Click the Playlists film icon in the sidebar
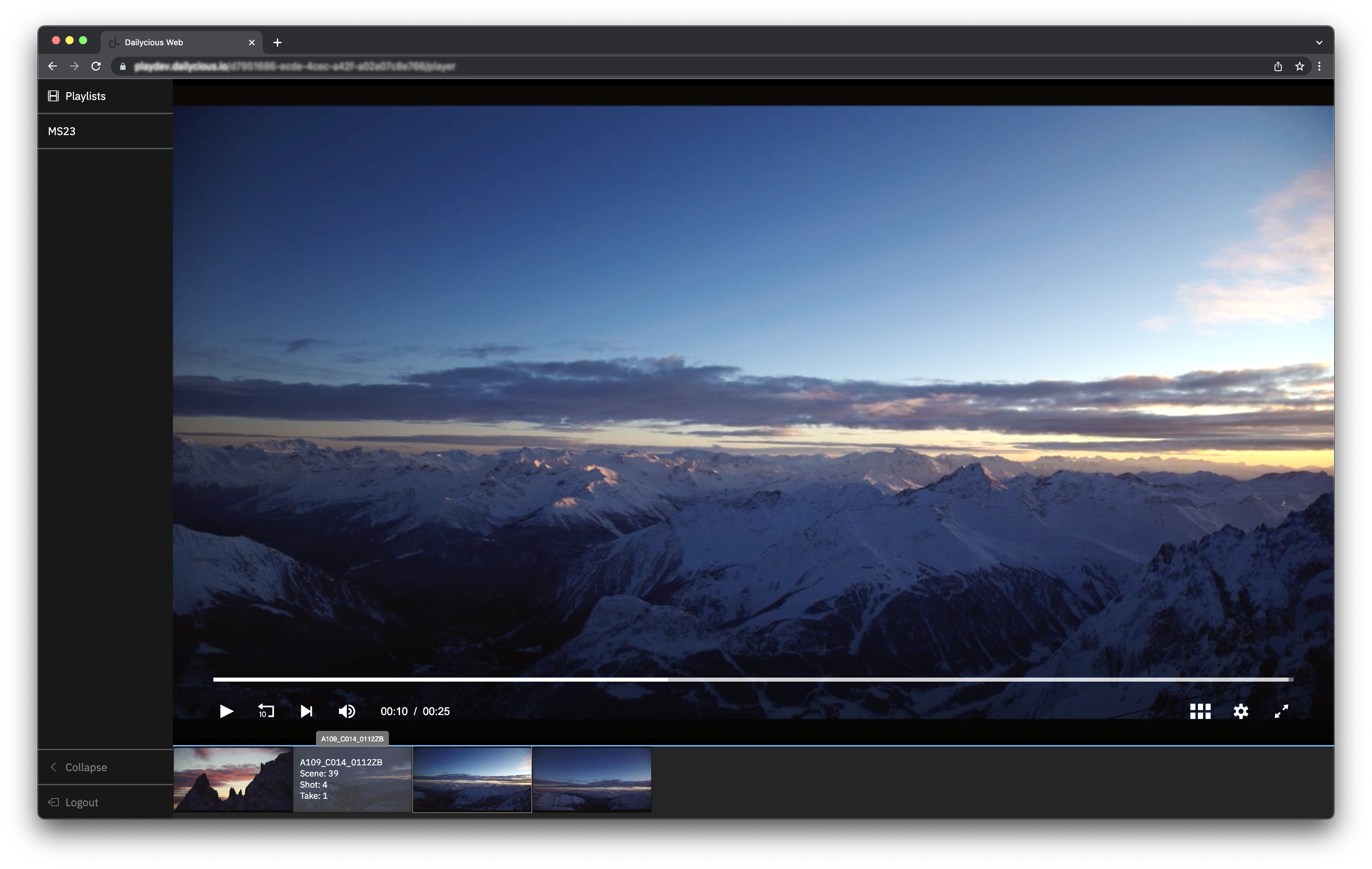This screenshot has height=869, width=1372. click(53, 96)
